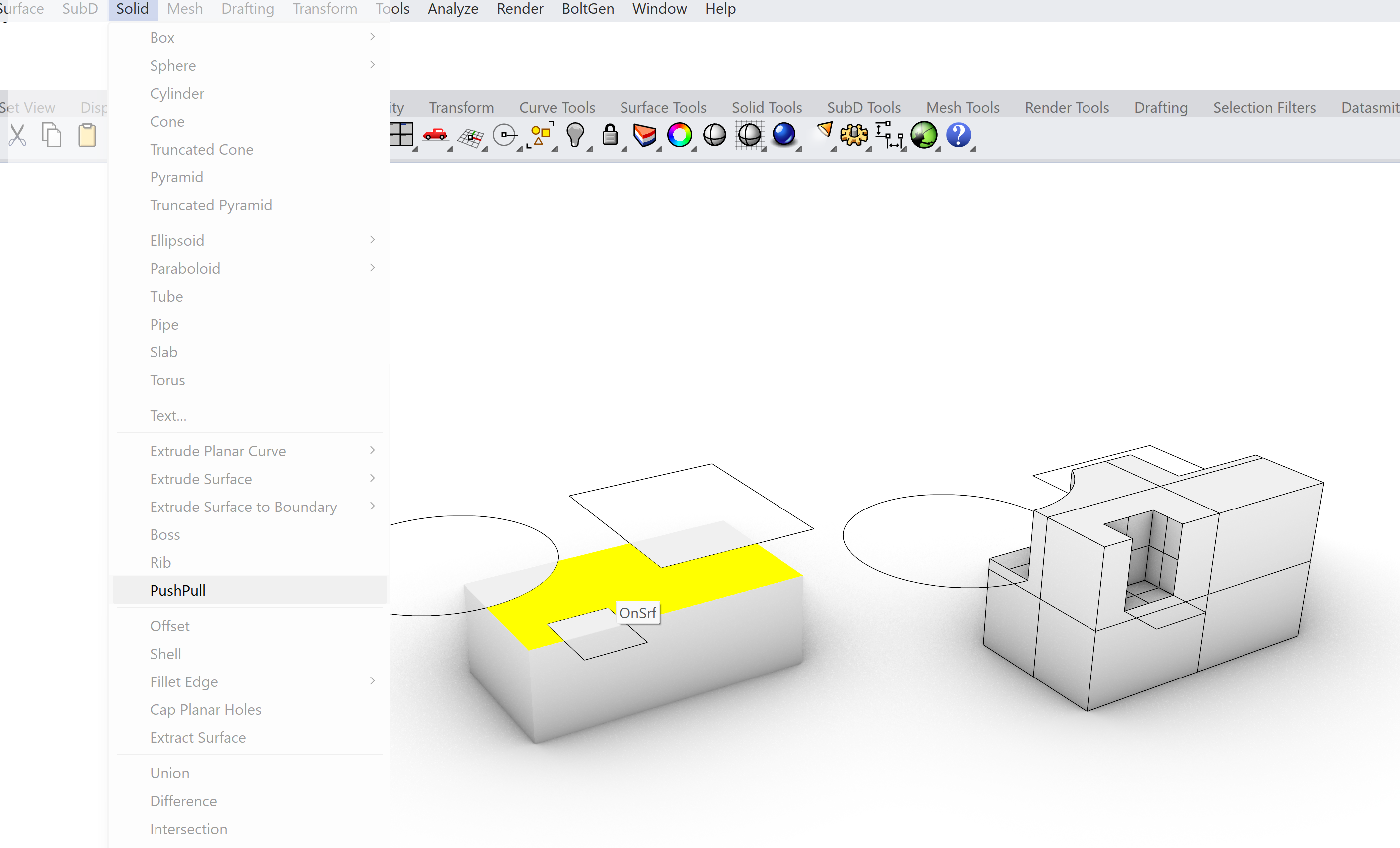Click the Copy icon in toolbar
Image resolution: width=1400 pixels, height=848 pixels.
[x=52, y=135]
